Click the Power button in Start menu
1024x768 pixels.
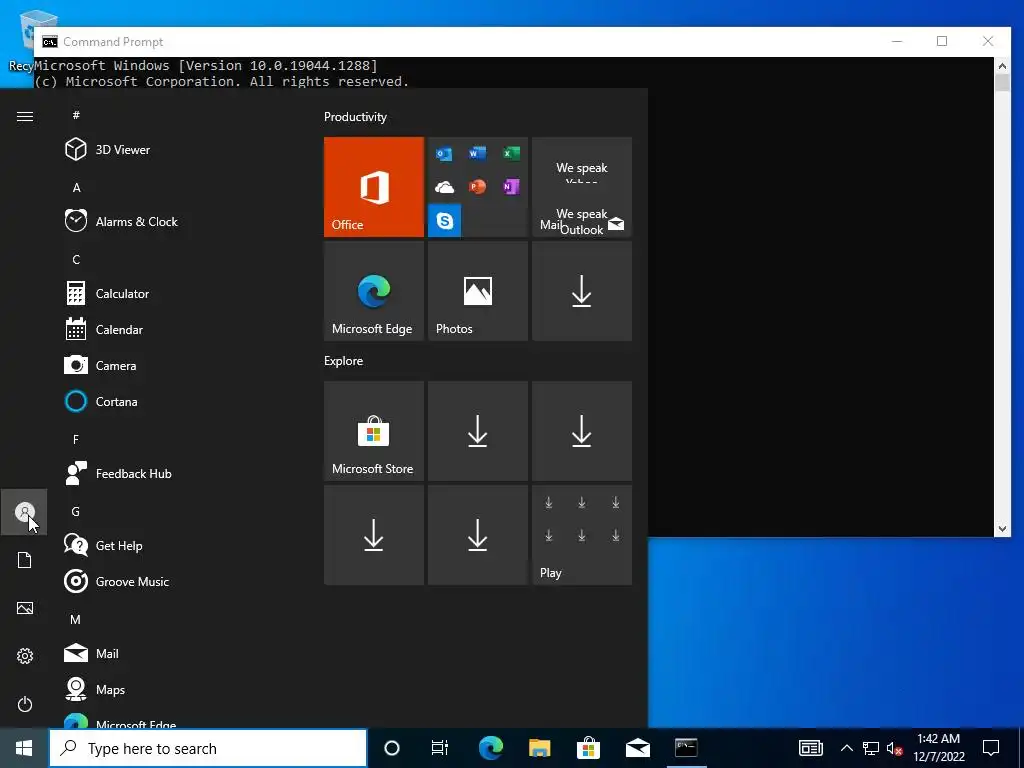point(24,704)
